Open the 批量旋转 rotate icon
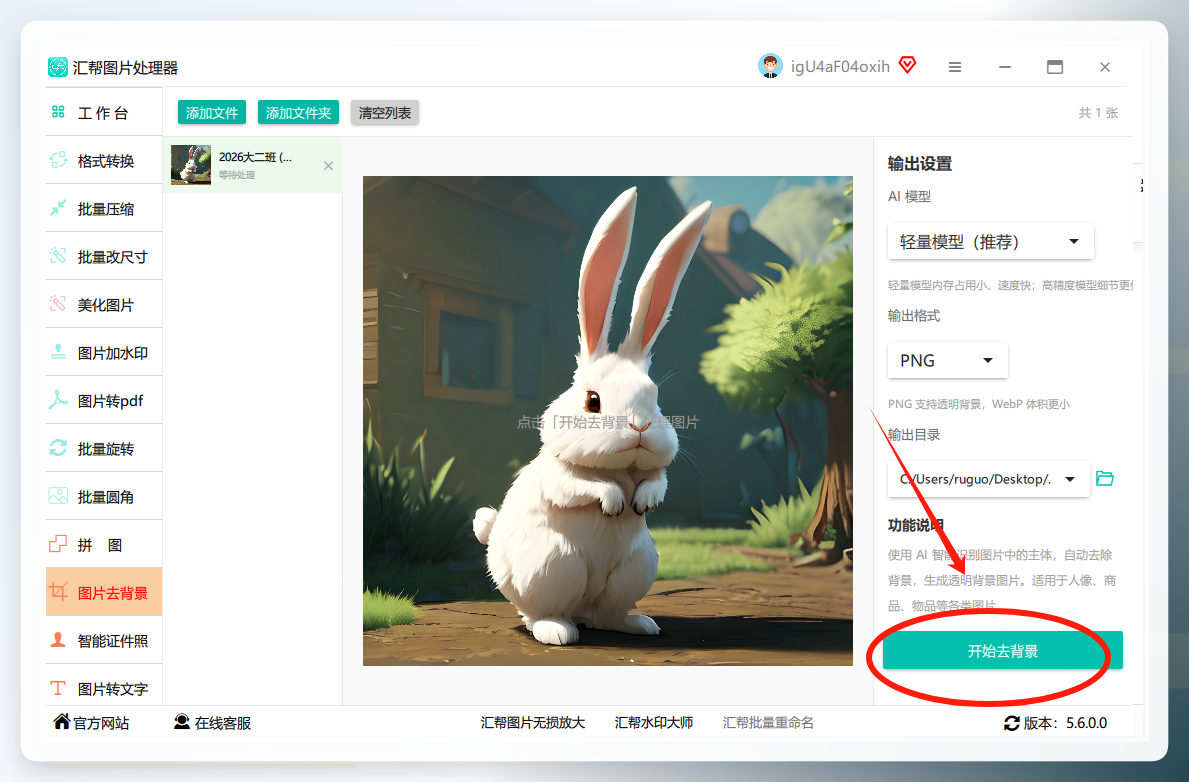1189x782 pixels. [x=58, y=448]
